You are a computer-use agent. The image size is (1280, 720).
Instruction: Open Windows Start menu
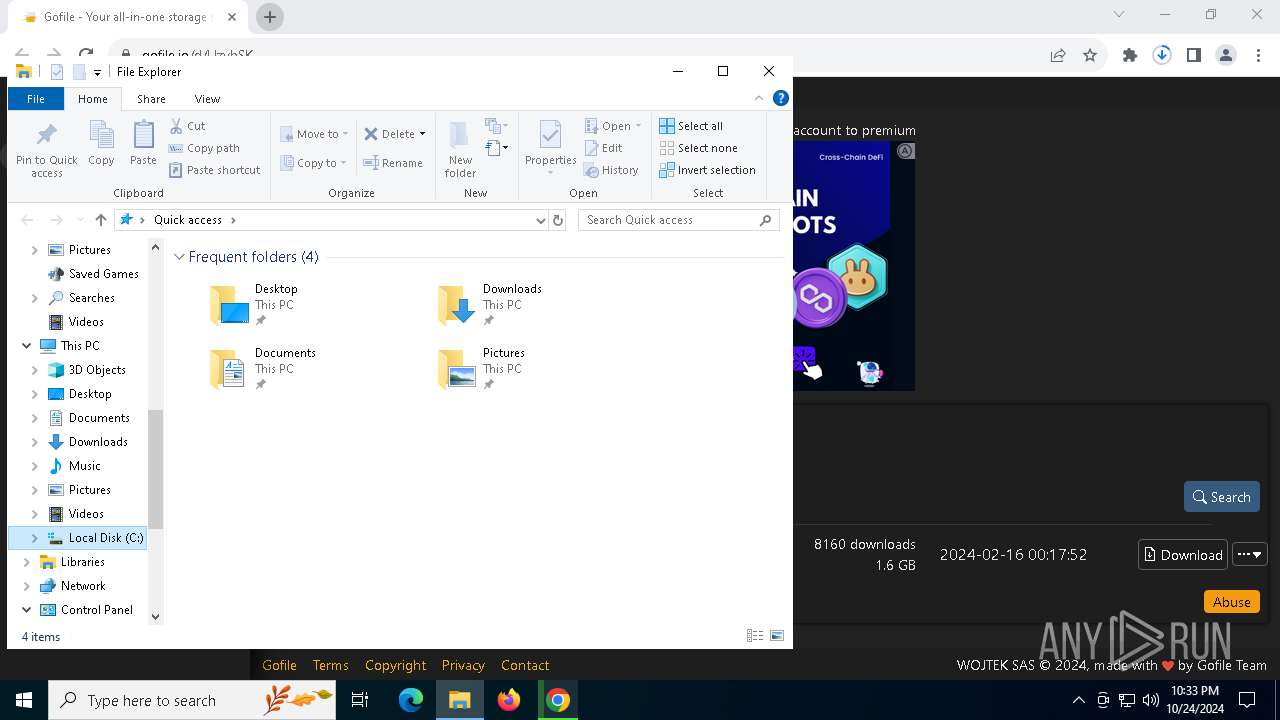(x=24, y=700)
